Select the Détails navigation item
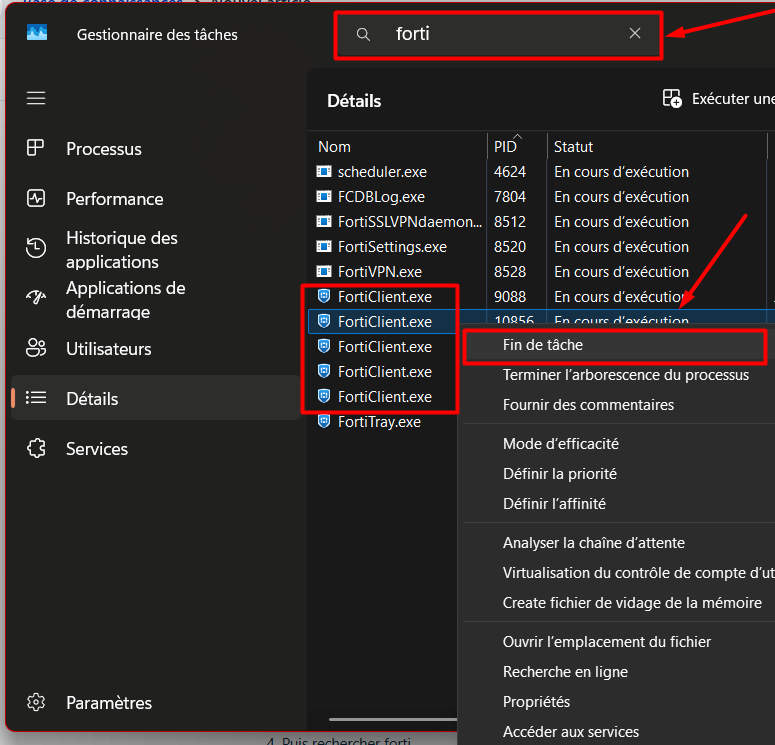The image size is (775, 745). (156, 398)
